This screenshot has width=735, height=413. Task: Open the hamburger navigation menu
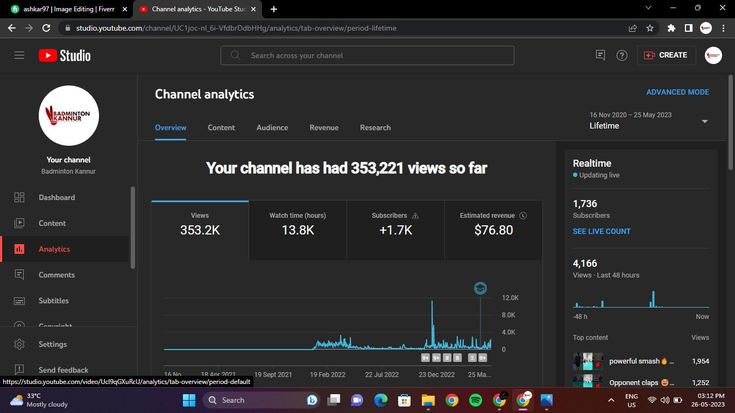19,55
